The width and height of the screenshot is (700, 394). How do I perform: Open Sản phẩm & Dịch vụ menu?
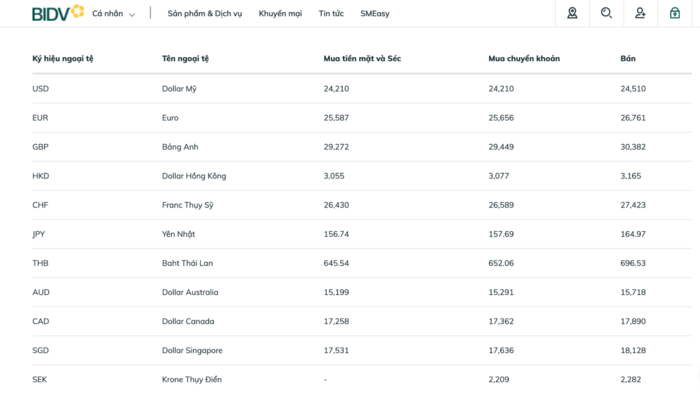click(x=205, y=14)
